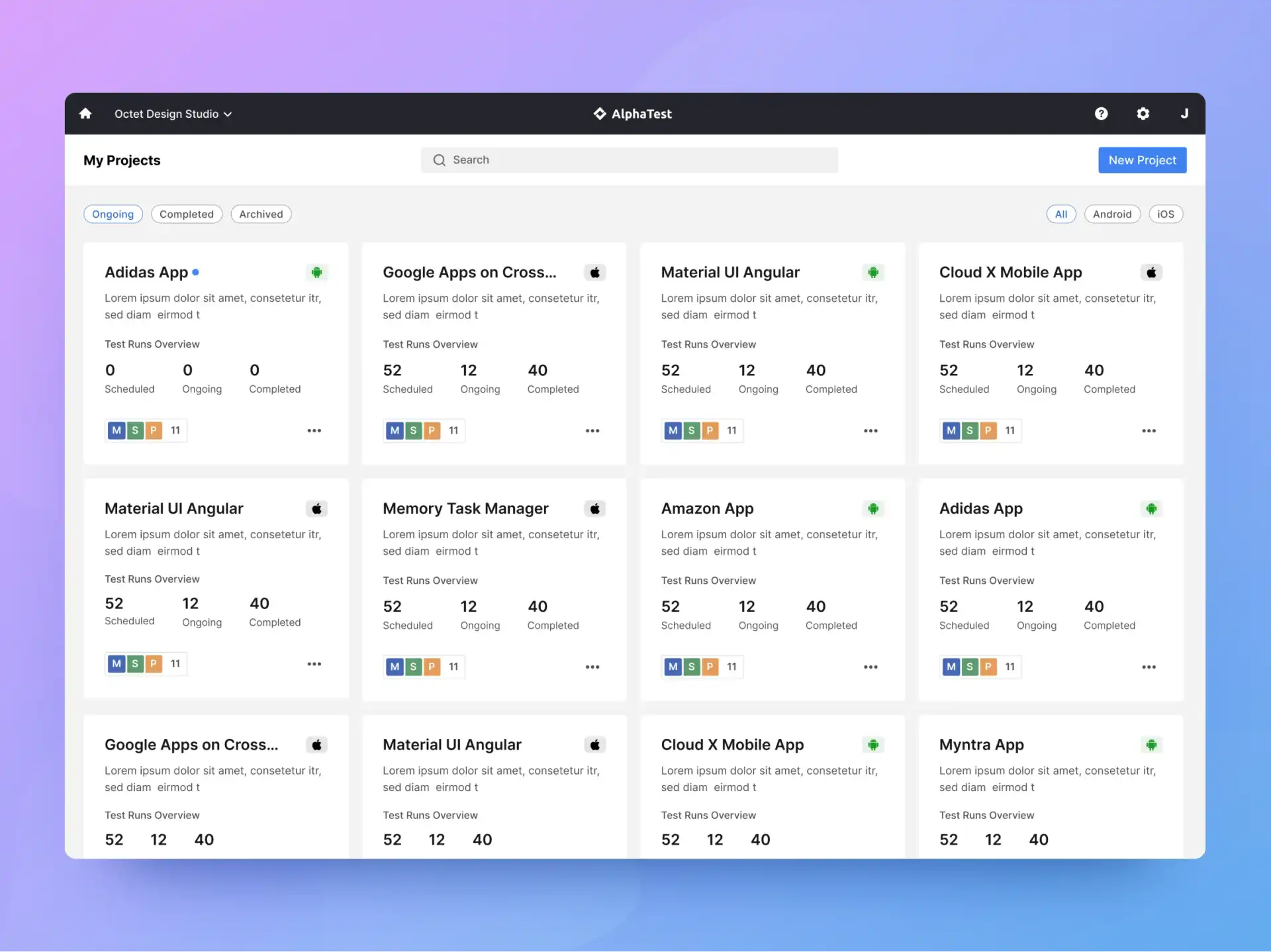
Task: Click Apple icon on first-row Cloud X Mobile App
Action: (x=1151, y=272)
